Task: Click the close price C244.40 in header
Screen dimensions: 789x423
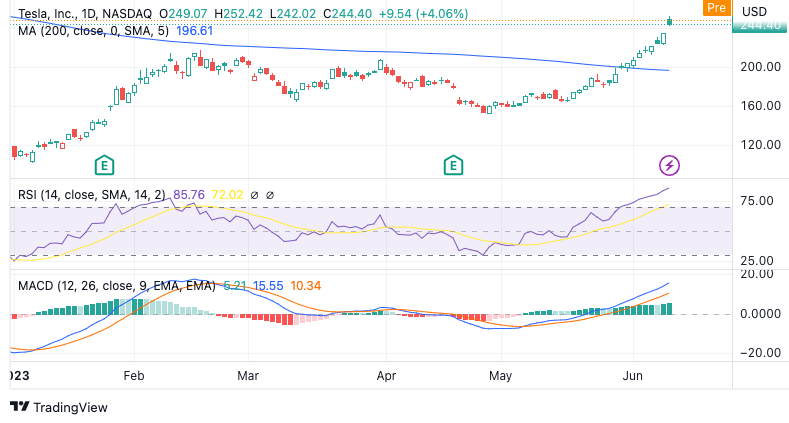Action: [347, 14]
